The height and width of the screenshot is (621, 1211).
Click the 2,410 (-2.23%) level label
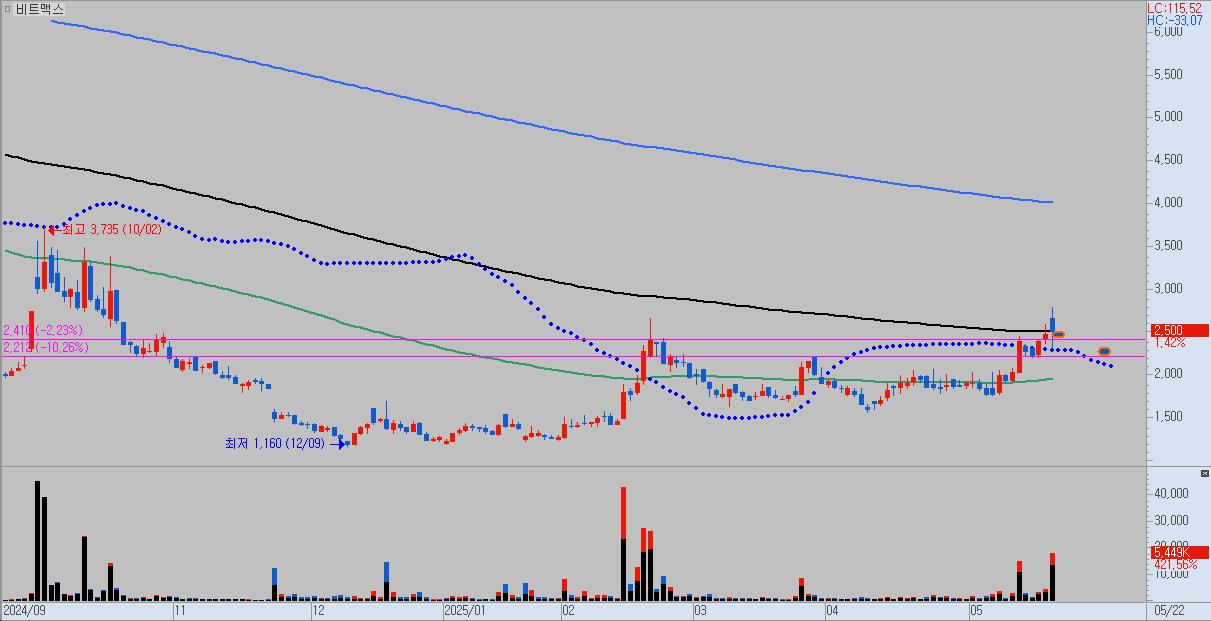coord(43,330)
